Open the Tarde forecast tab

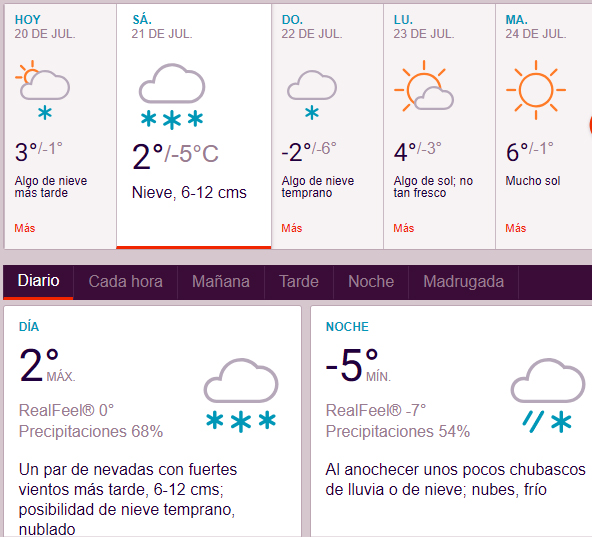[299, 282]
